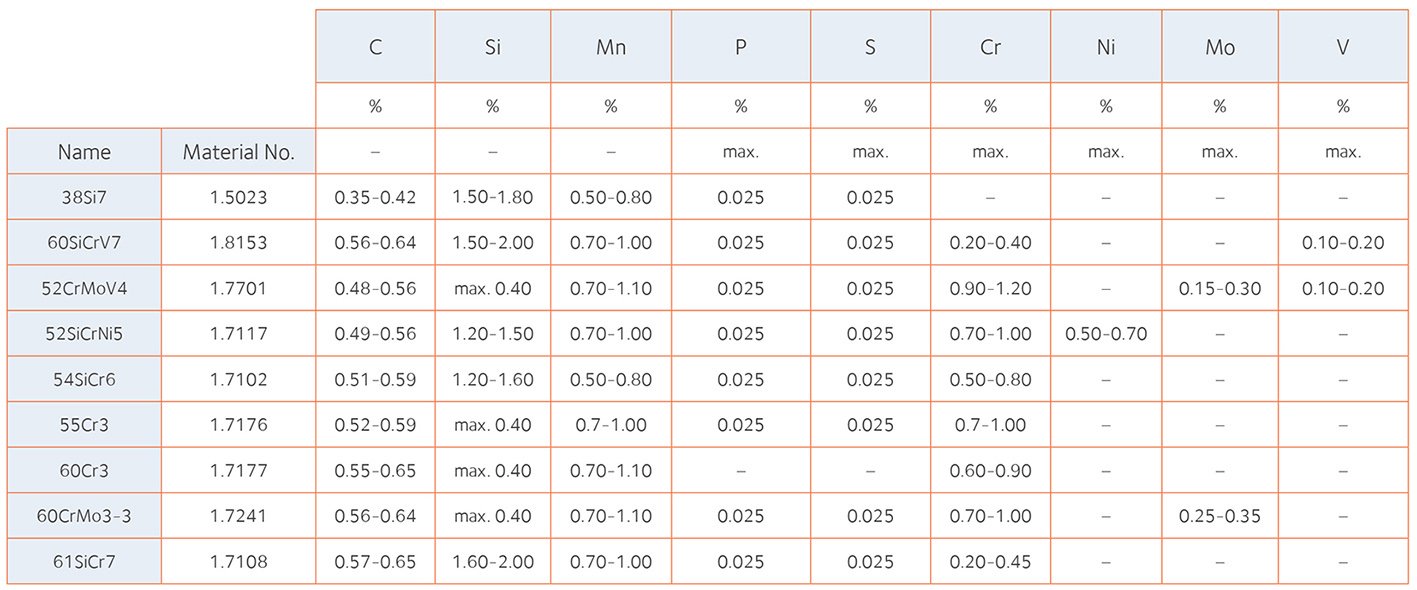Image resolution: width=1417 pixels, height=590 pixels.
Task: Click carbon range 0.35-0.42
Action: (375, 197)
